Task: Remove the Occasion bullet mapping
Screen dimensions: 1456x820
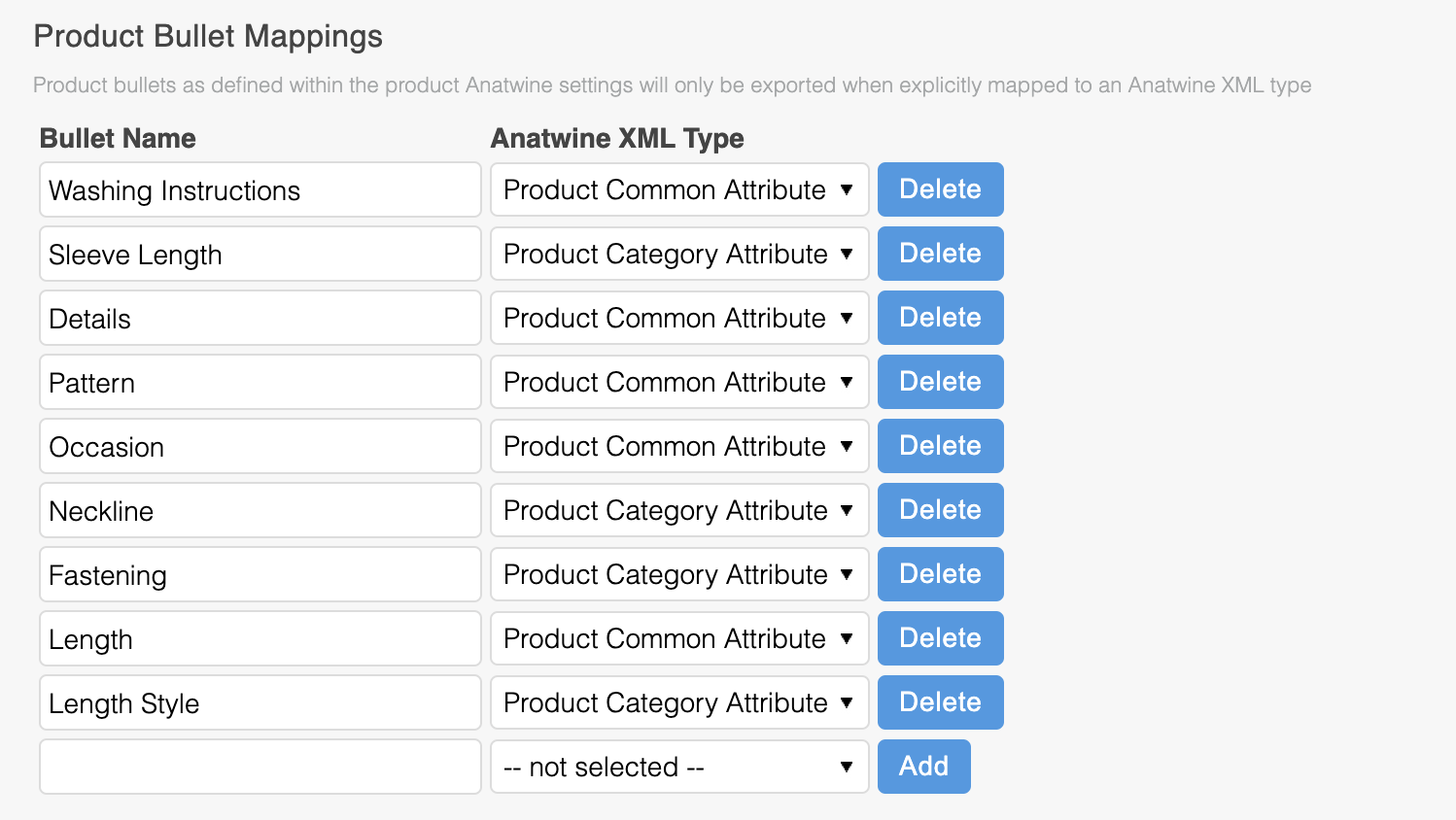Action: coord(940,446)
